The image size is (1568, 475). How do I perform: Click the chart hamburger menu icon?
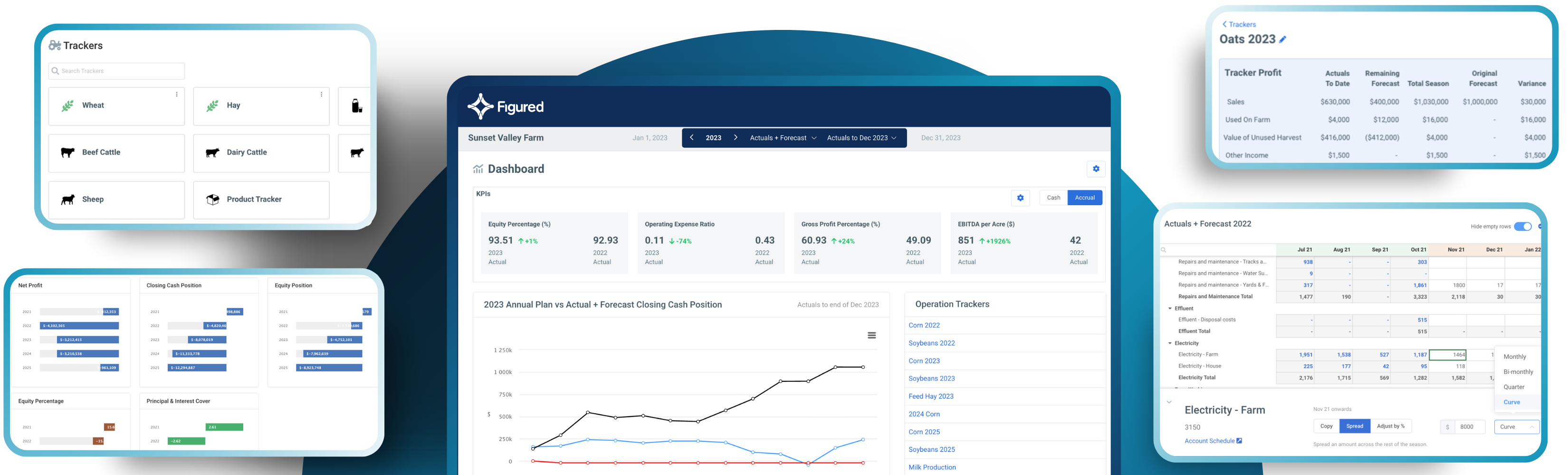click(x=871, y=335)
